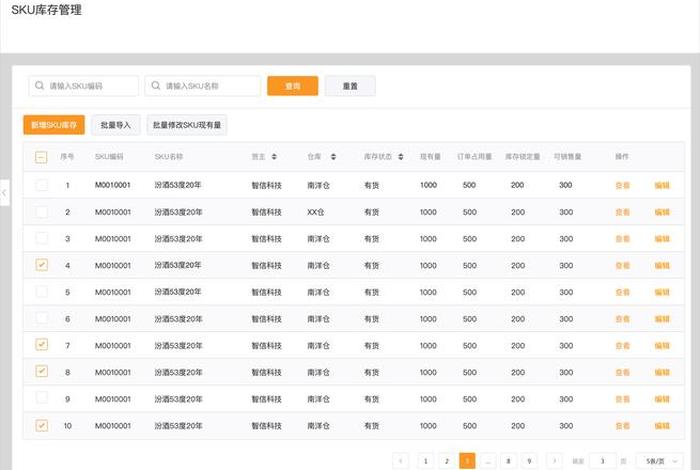
Task: Go to page 2 in pagination
Action: 446,461
